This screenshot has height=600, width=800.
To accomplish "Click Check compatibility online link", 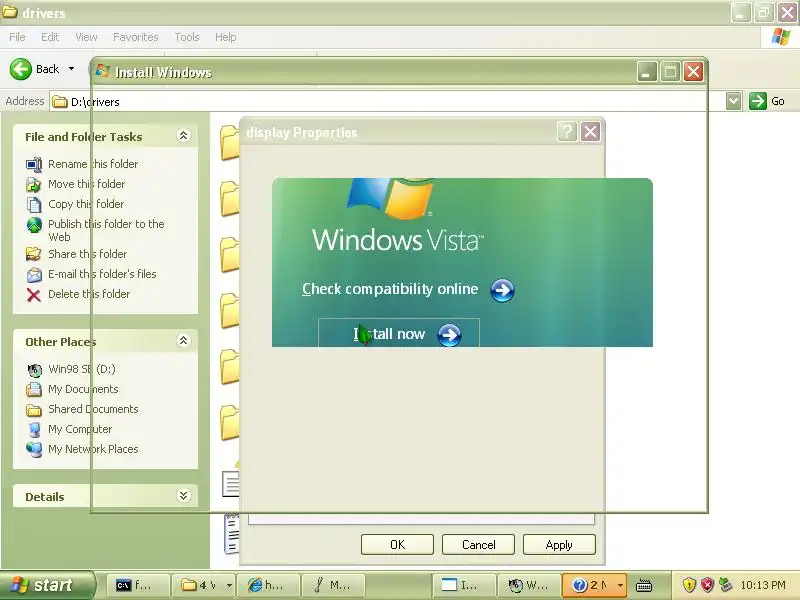I will coord(390,289).
